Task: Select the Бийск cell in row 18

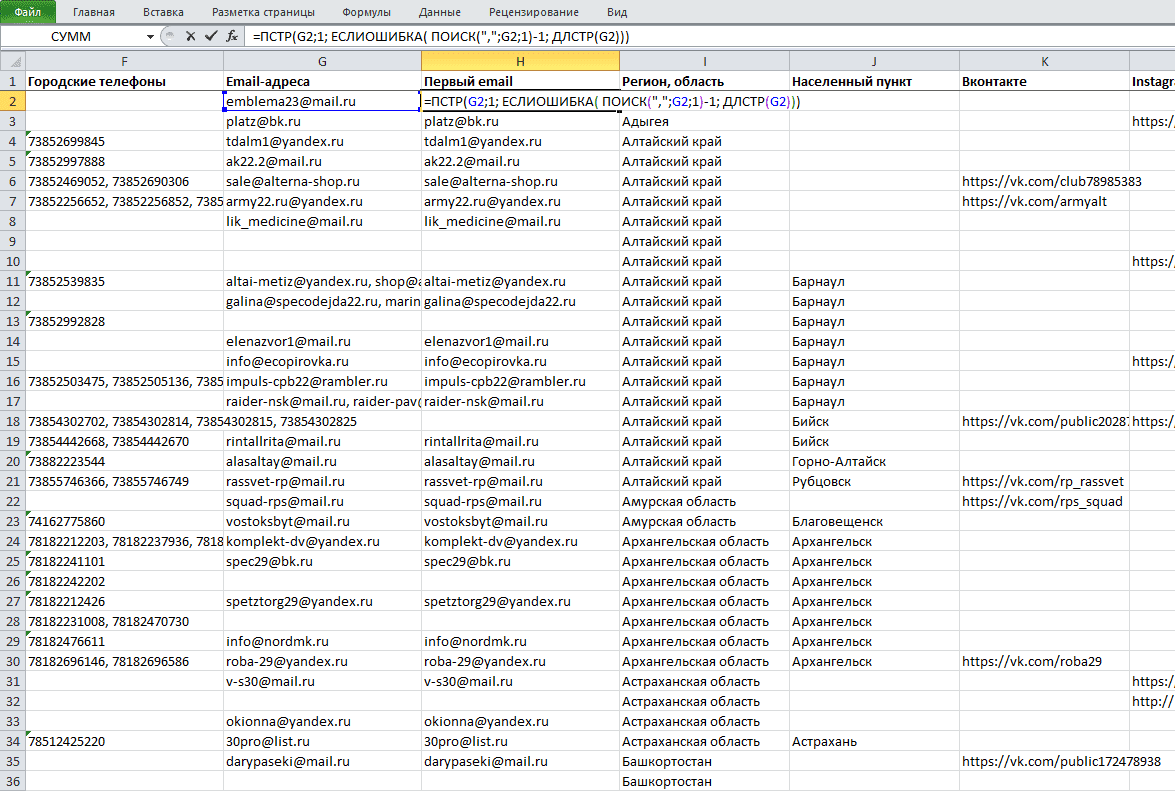Action: coord(875,421)
